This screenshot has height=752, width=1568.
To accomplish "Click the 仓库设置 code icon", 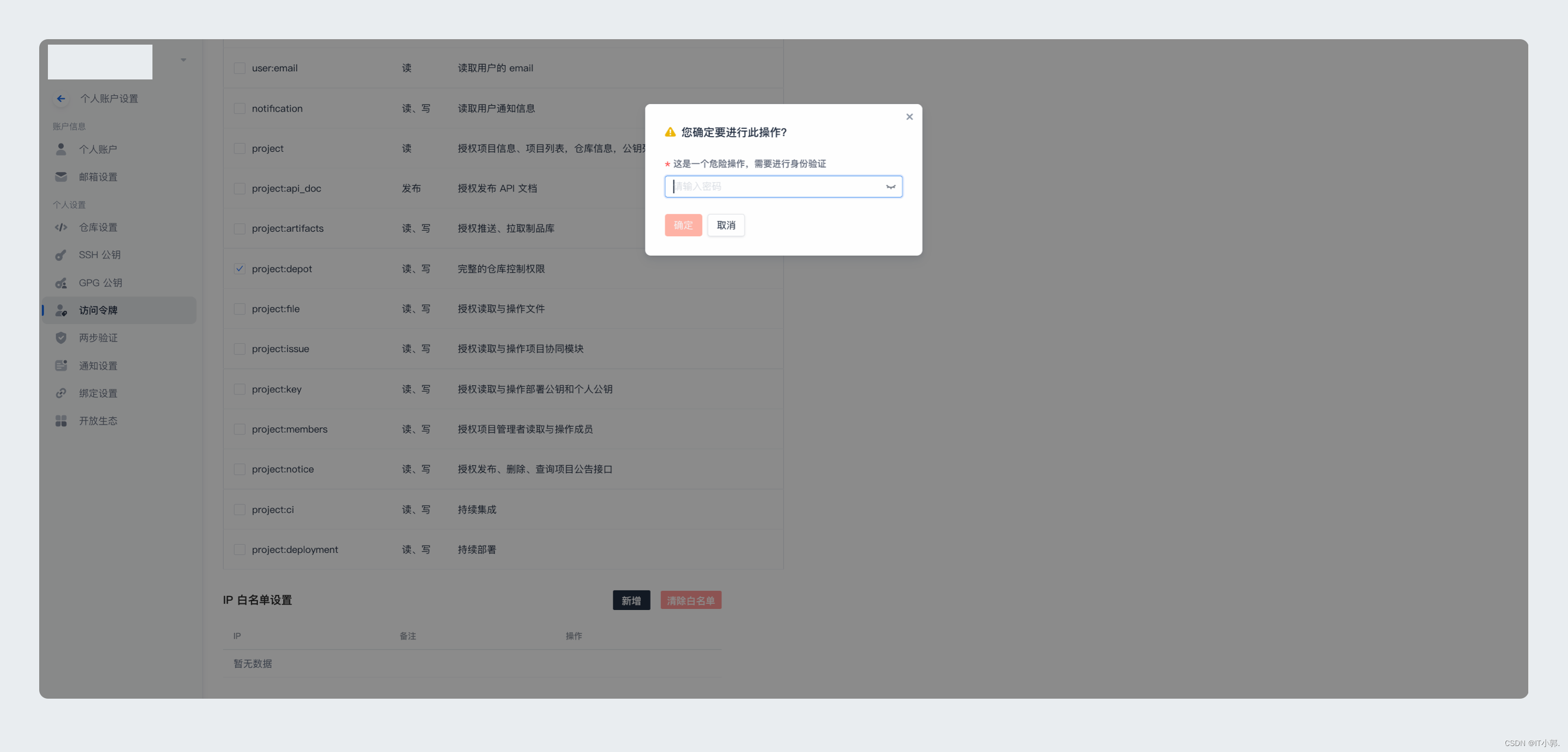I will tap(61, 227).
